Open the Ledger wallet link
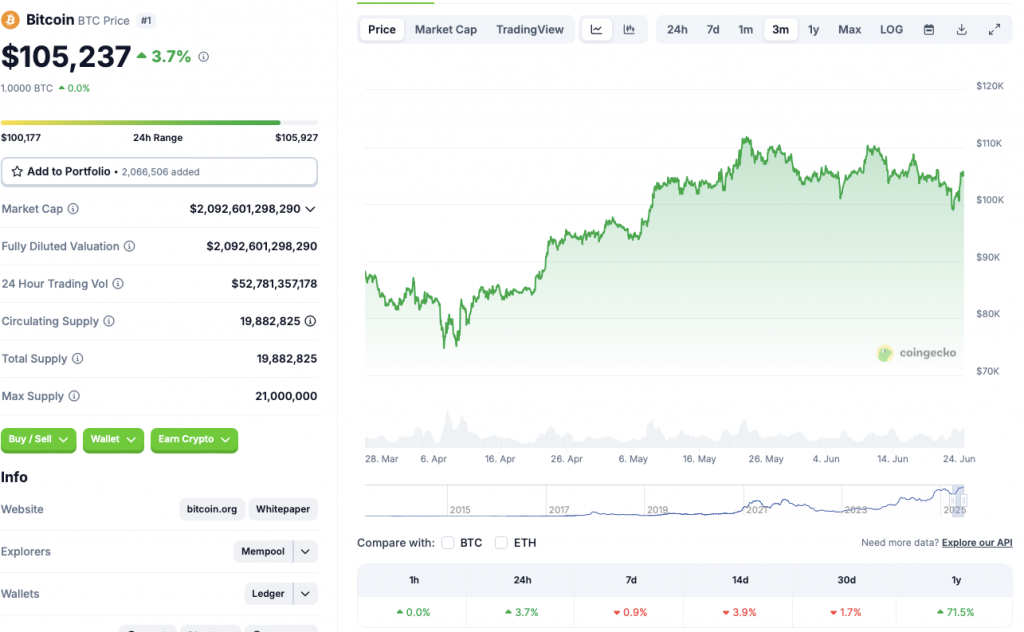 (x=268, y=594)
